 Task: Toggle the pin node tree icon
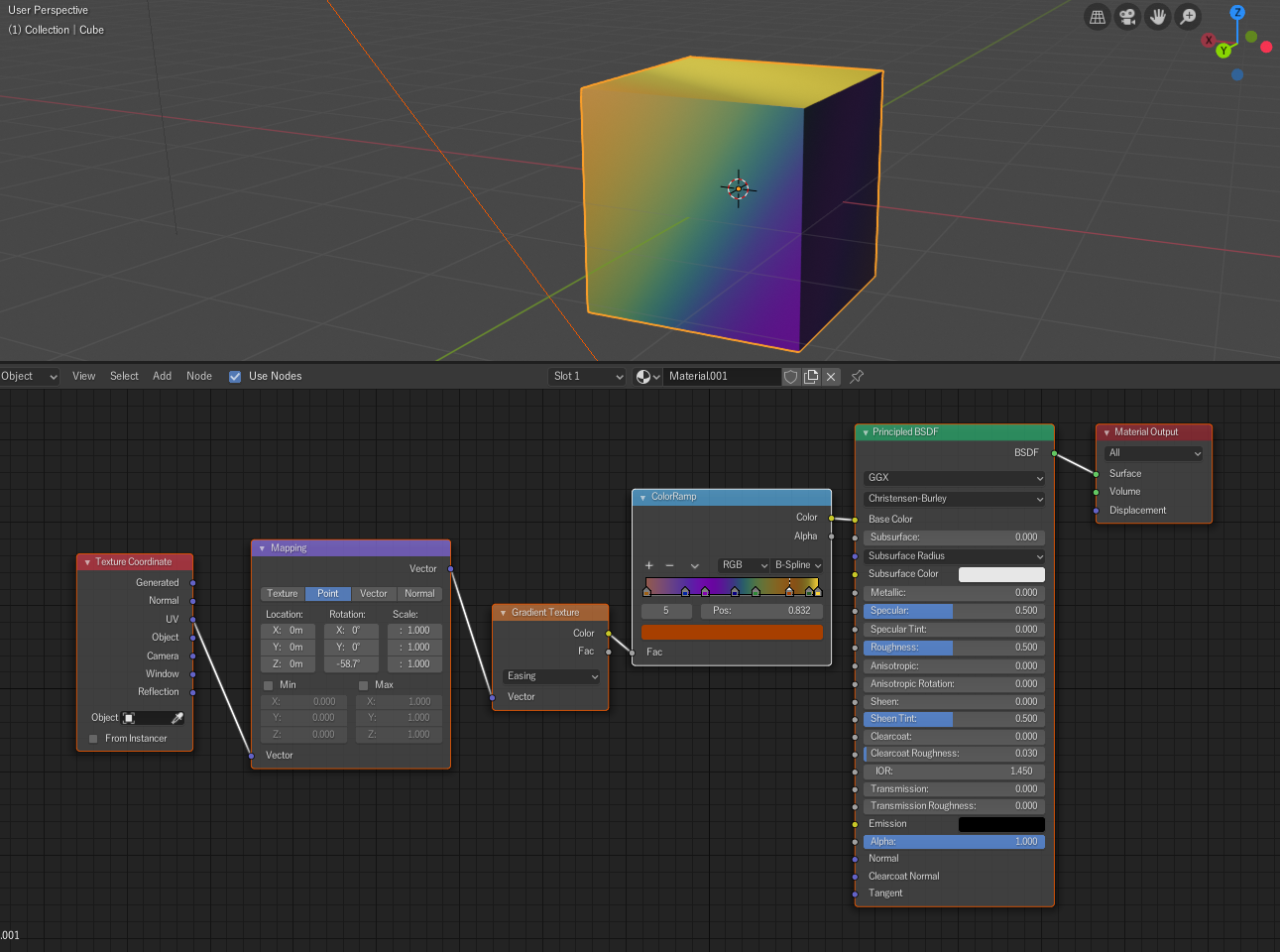click(x=857, y=377)
